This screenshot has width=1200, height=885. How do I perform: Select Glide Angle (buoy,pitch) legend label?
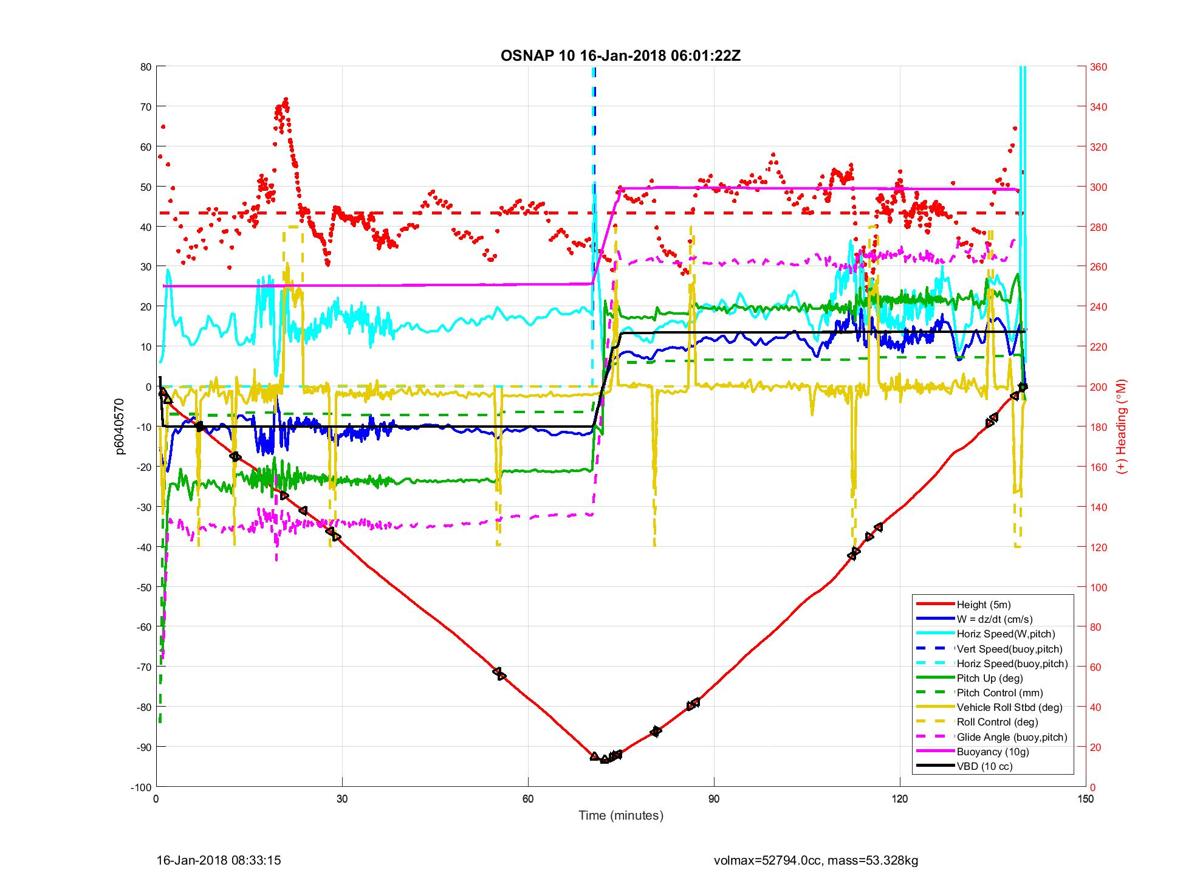[1012, 736]
